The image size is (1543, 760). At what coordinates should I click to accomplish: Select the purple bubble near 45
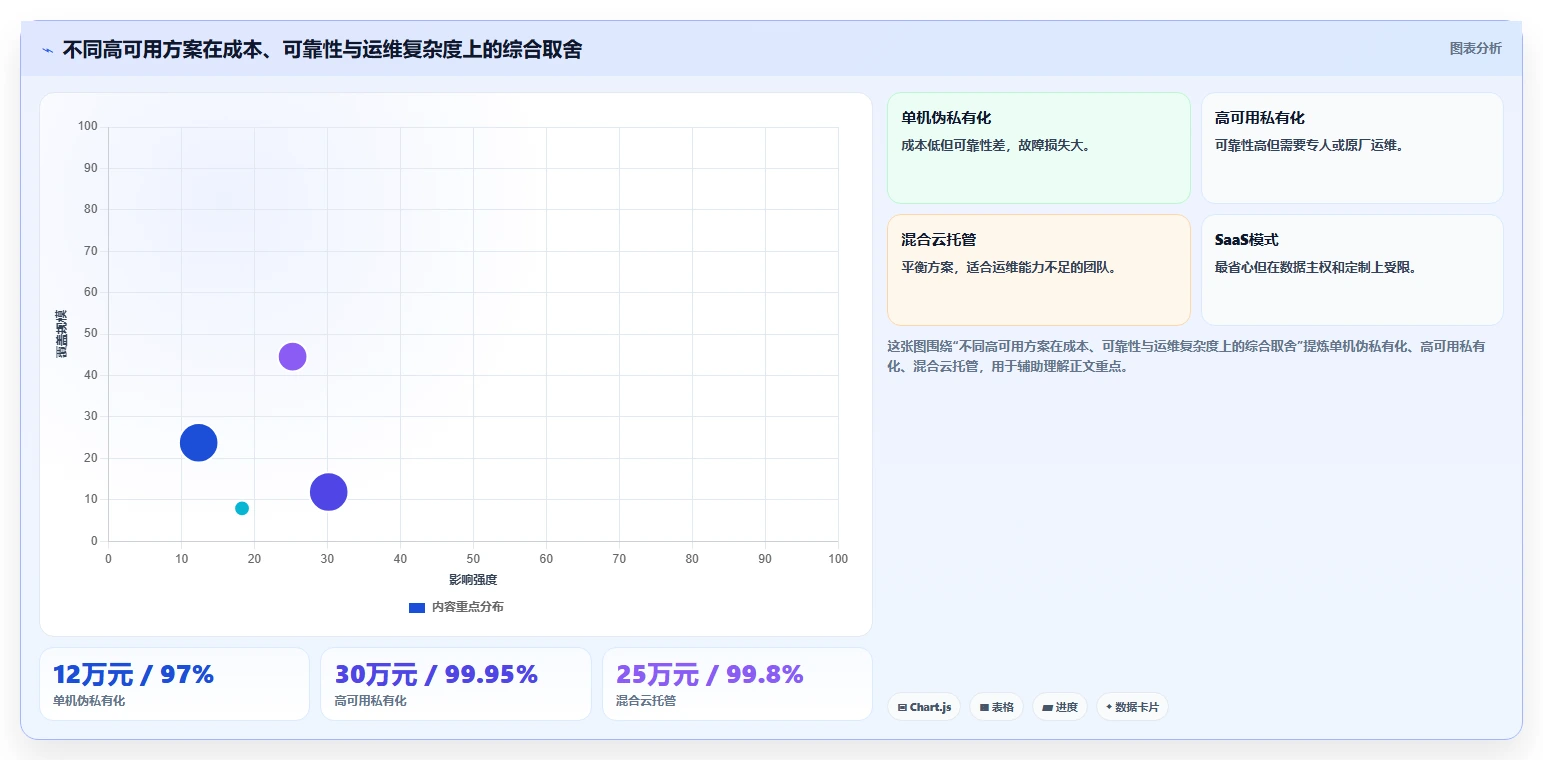click(292, 356)
